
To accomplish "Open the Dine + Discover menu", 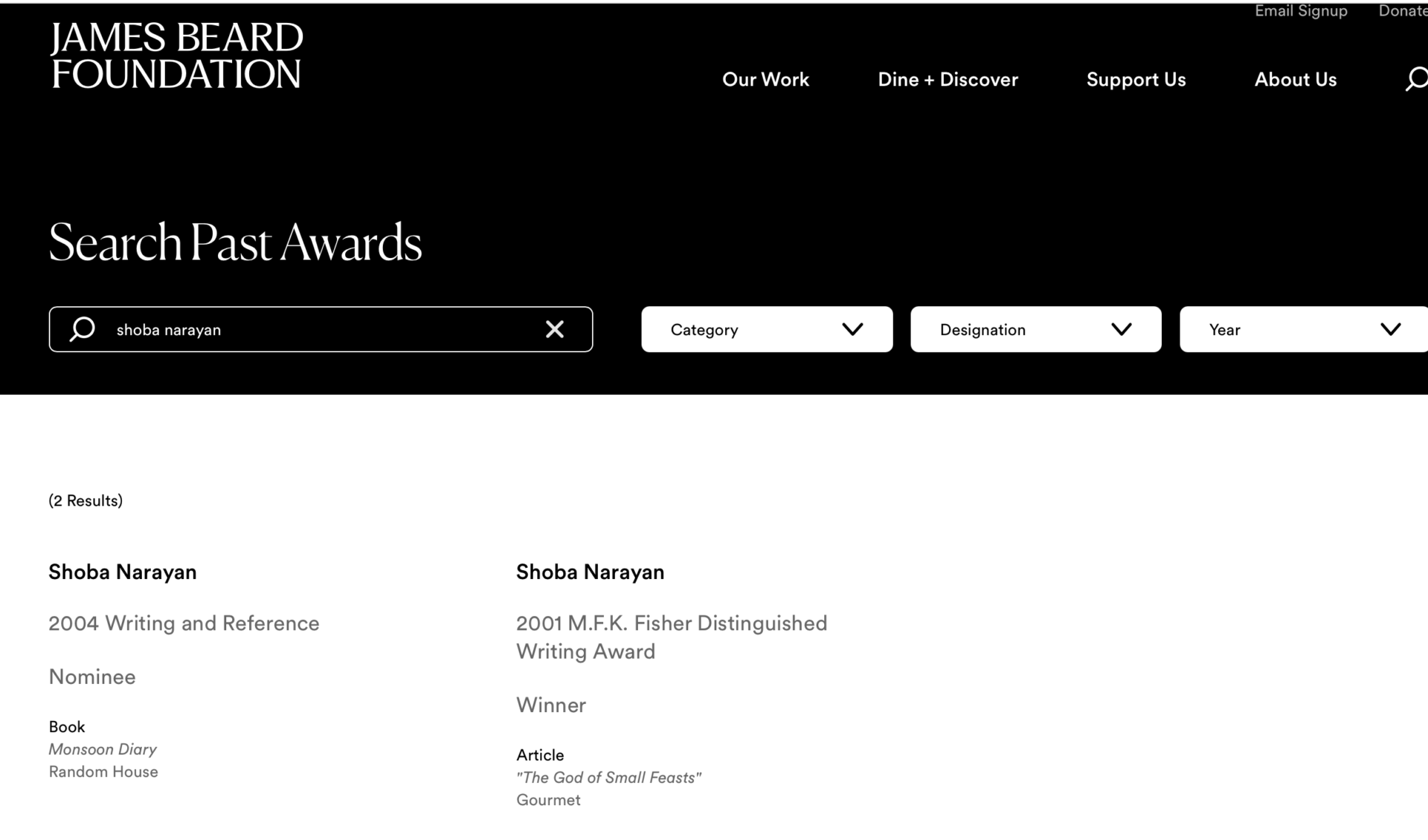I will tap(948, 80).
